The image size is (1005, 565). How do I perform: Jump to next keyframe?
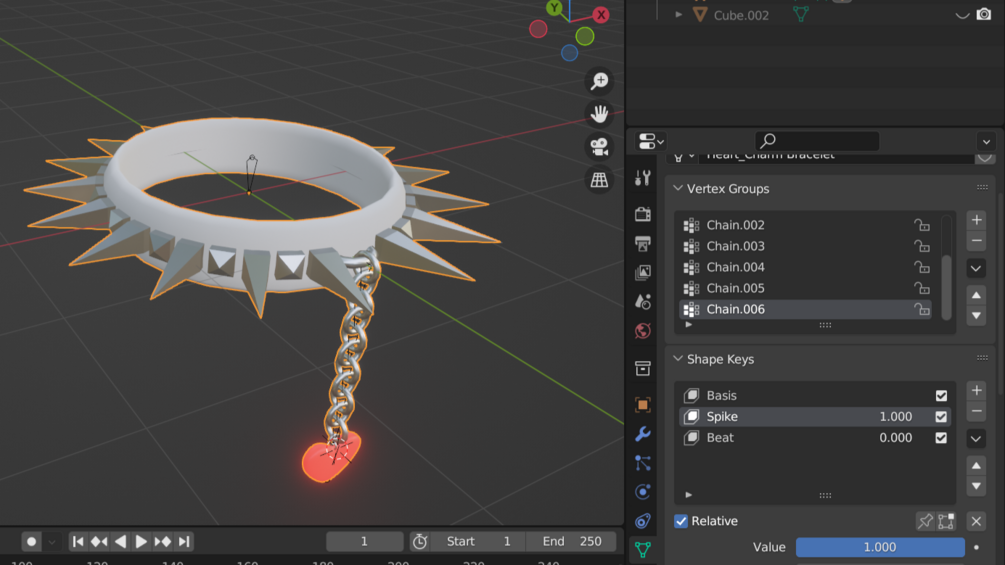tap(162, 542)
